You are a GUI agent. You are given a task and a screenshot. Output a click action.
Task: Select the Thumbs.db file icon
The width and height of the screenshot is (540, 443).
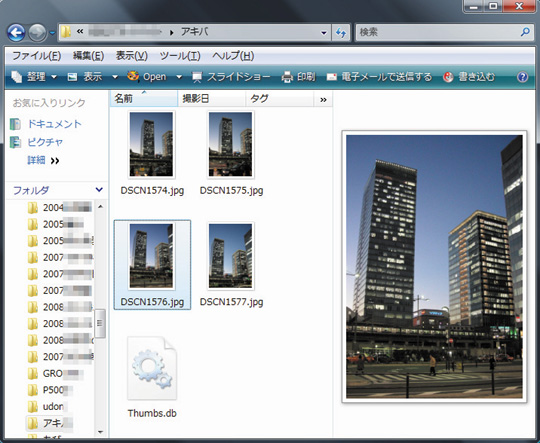pyautogui.click(x=152, y=368)
